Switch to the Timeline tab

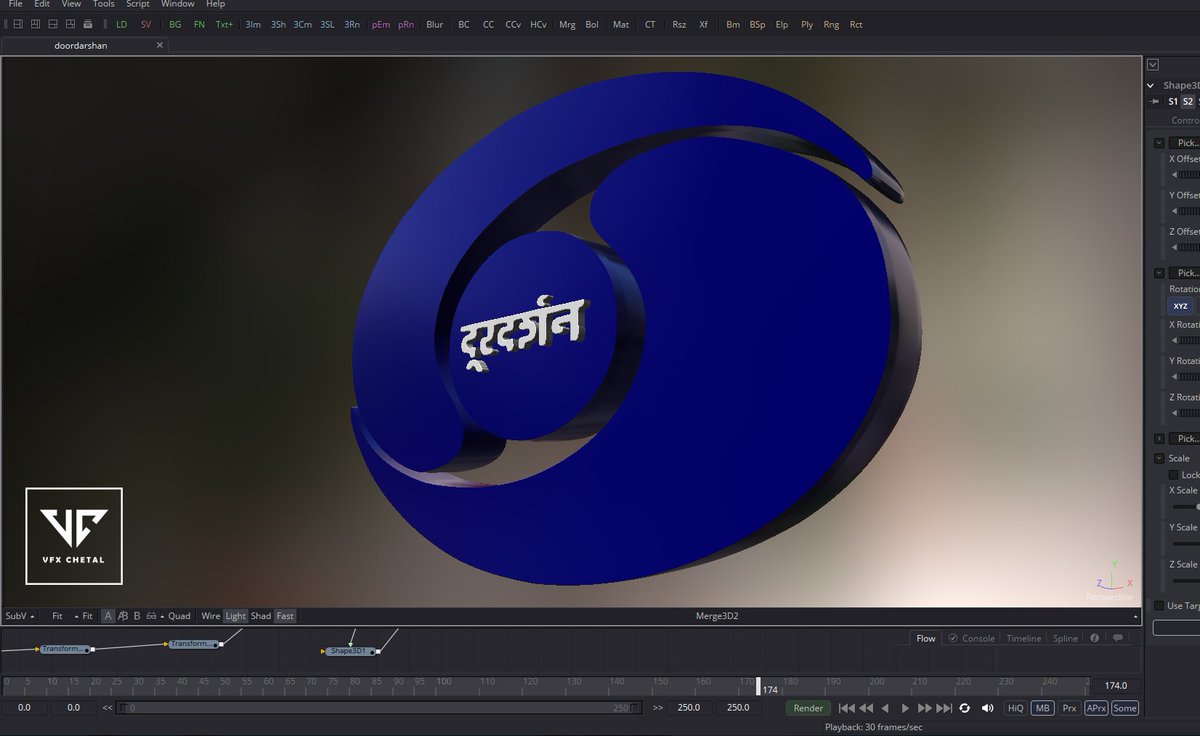click(x=1023, y=638)
